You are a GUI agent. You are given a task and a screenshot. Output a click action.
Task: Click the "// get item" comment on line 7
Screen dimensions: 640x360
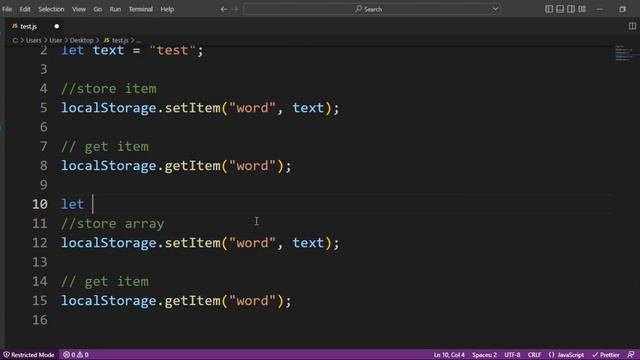(105, 147)
